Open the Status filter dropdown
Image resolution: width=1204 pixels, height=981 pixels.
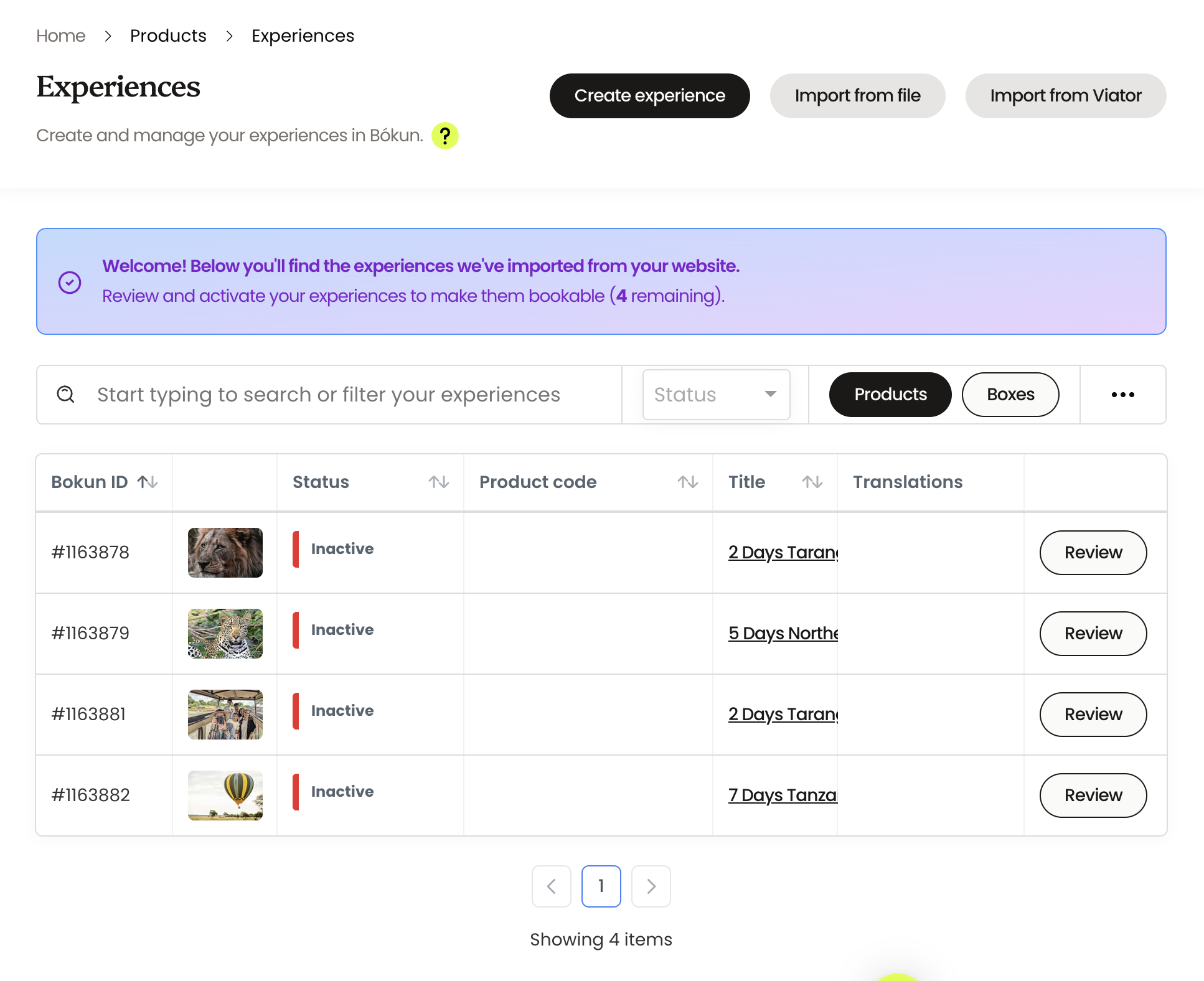pos(716,395)
